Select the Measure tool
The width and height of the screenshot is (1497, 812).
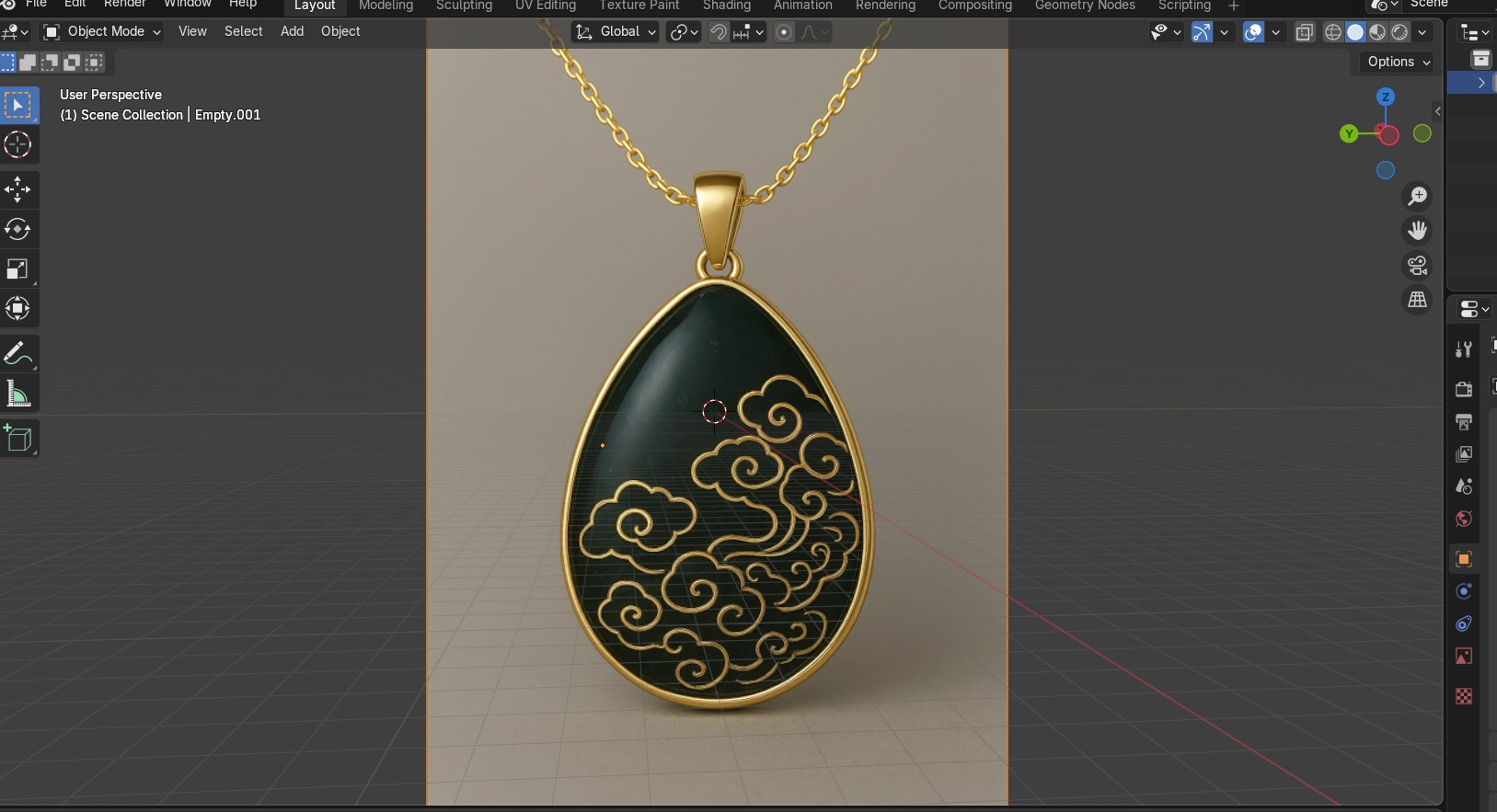click(x=18, y=394)
